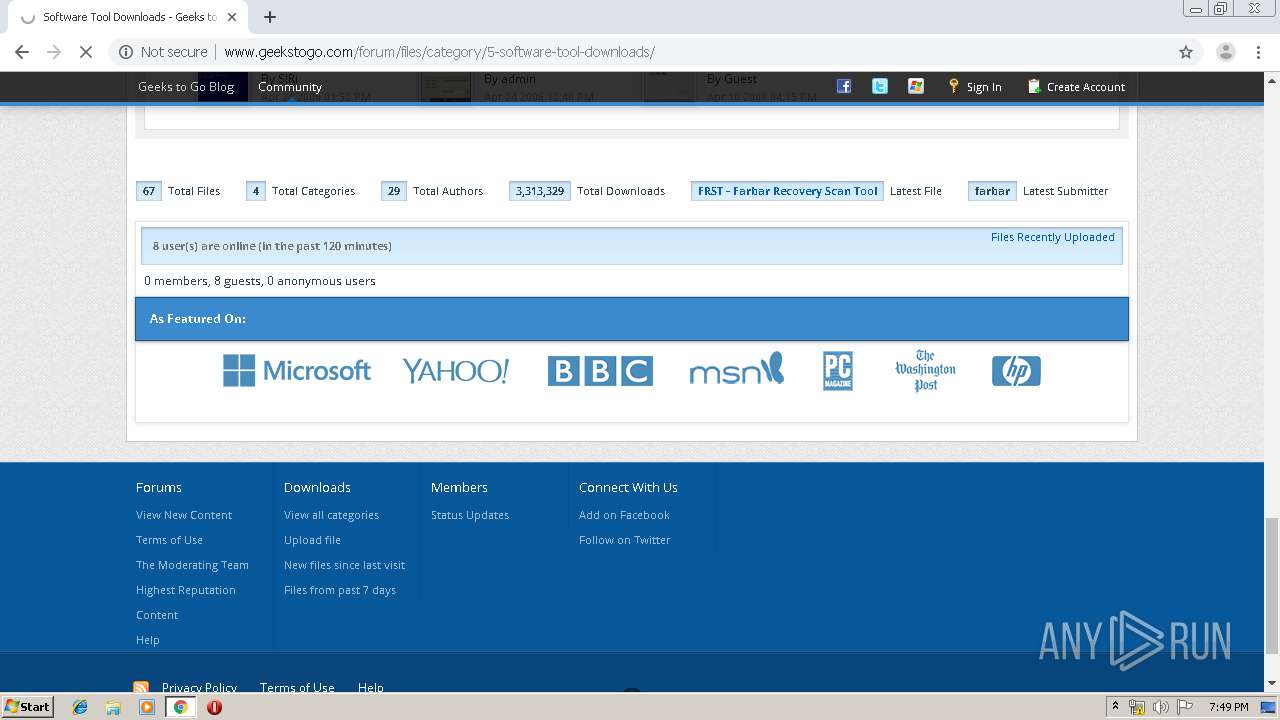This screenshot has width=1280, height=720.
Task: Open latest submitter farbar profile
Action: coord(992,191)
